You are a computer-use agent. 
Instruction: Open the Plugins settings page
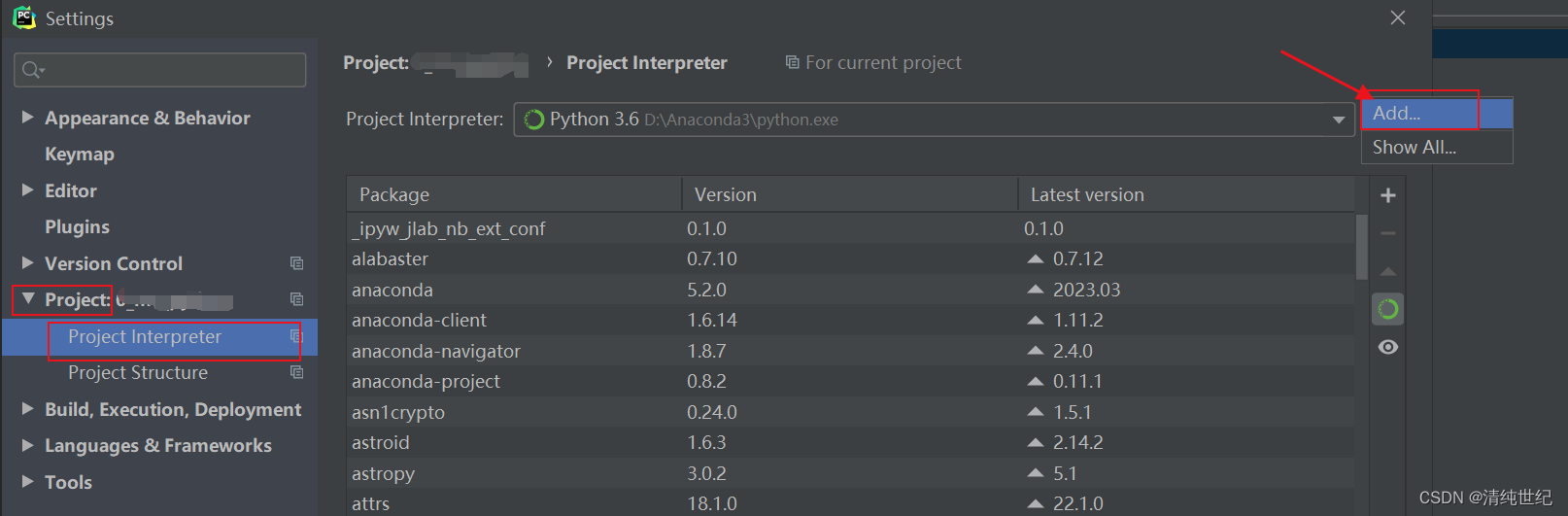[x=77, y=226]
